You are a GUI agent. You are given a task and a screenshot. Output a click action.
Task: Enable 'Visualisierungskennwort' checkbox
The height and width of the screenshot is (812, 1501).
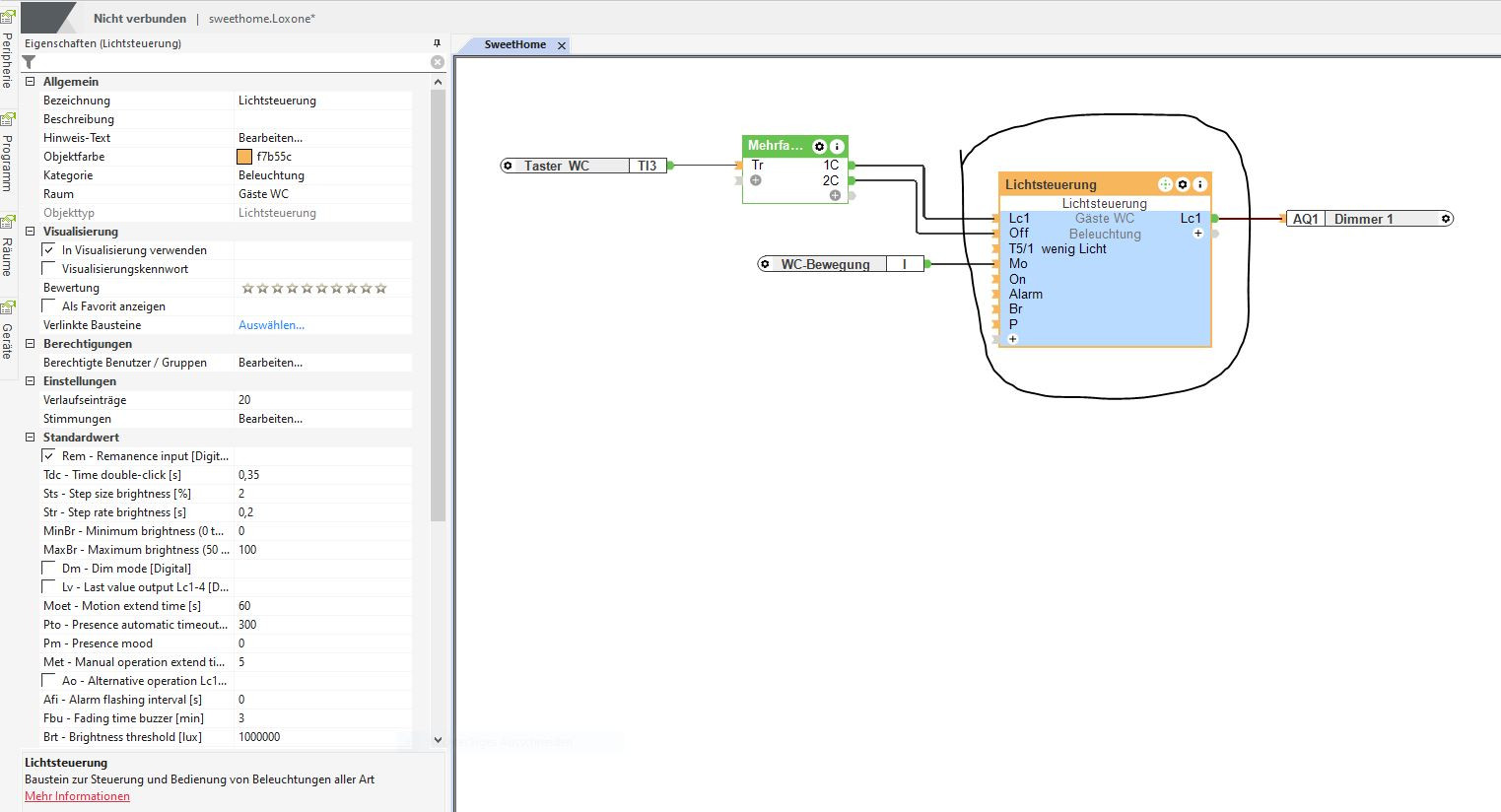(x=48, y=269)
